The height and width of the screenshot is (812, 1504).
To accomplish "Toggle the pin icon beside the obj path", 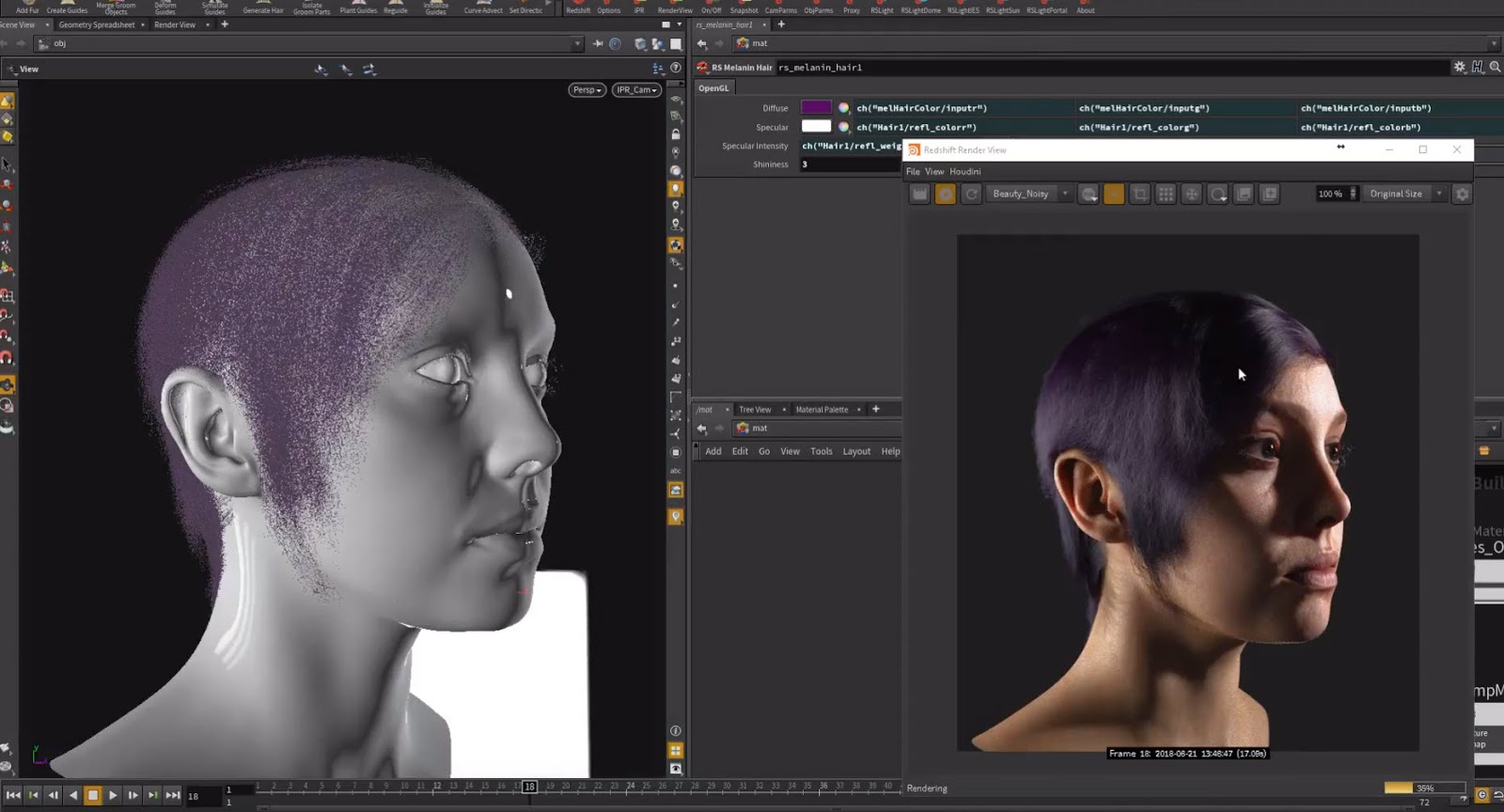I will click(598, 43).
